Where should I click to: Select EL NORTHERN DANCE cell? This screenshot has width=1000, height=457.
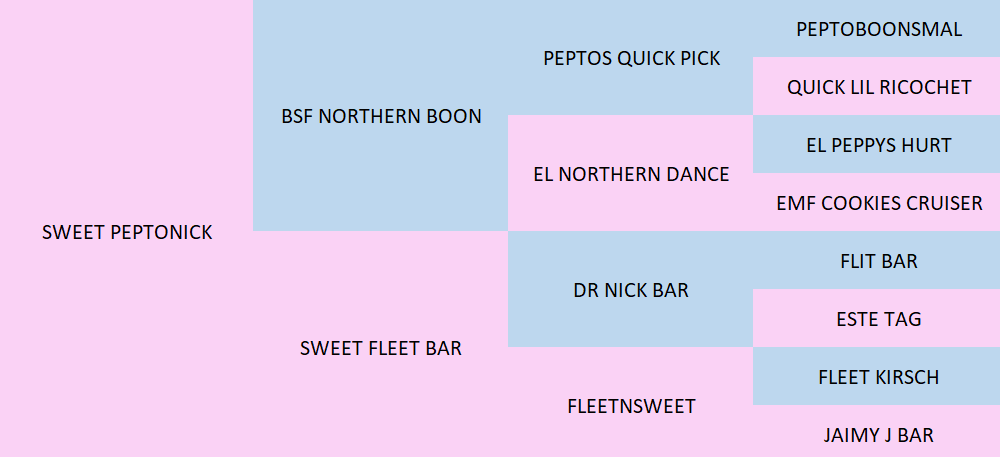pyautogui.click(x=631, y=173)
